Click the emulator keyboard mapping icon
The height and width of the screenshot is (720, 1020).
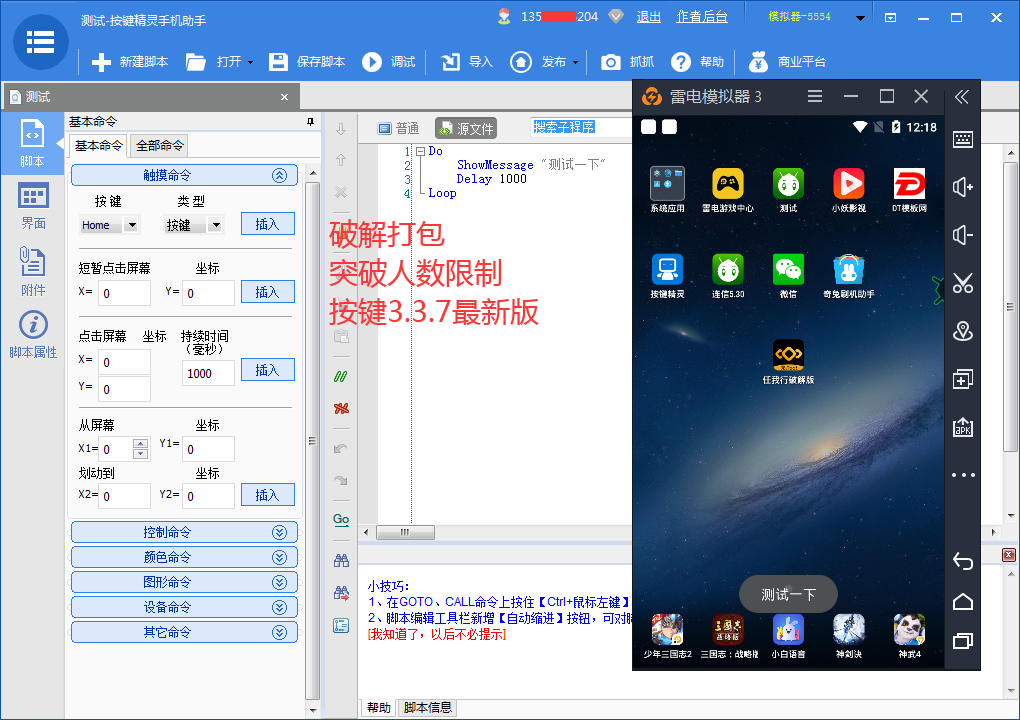[x=963, y=139]
